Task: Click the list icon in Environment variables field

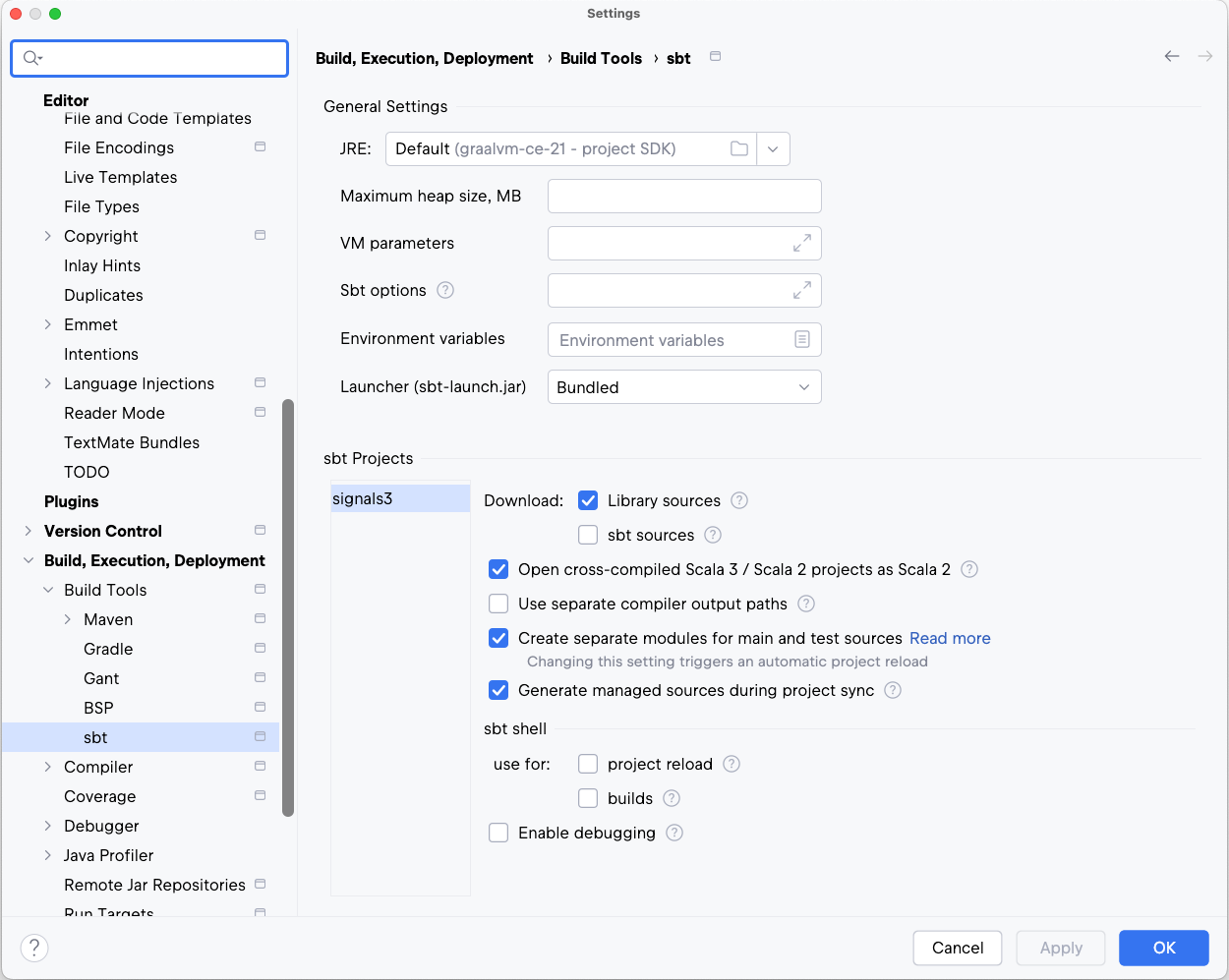Action: [x=804, y=339]
